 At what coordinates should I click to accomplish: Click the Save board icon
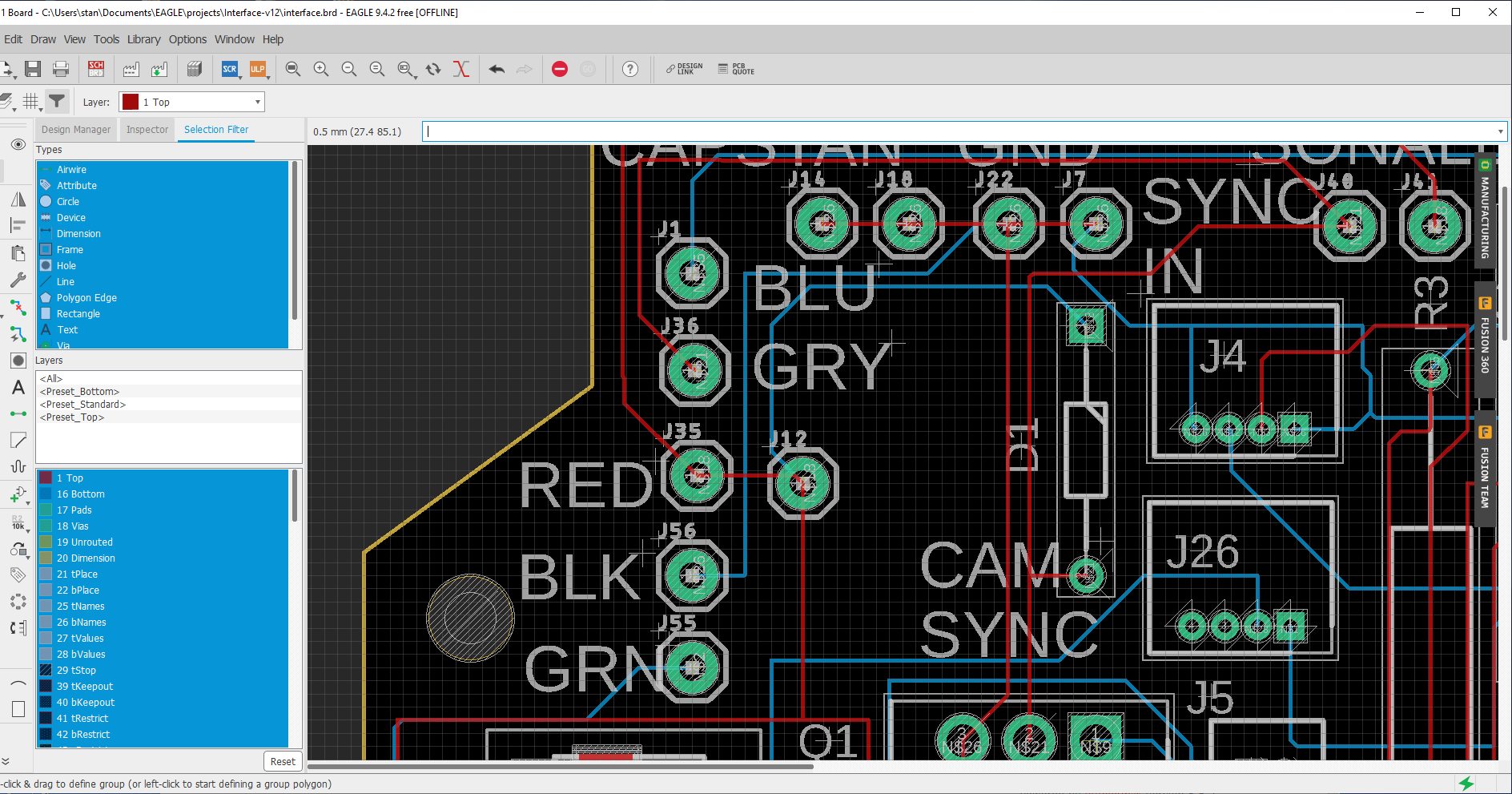pyautogui.click(x=33, y=69)
